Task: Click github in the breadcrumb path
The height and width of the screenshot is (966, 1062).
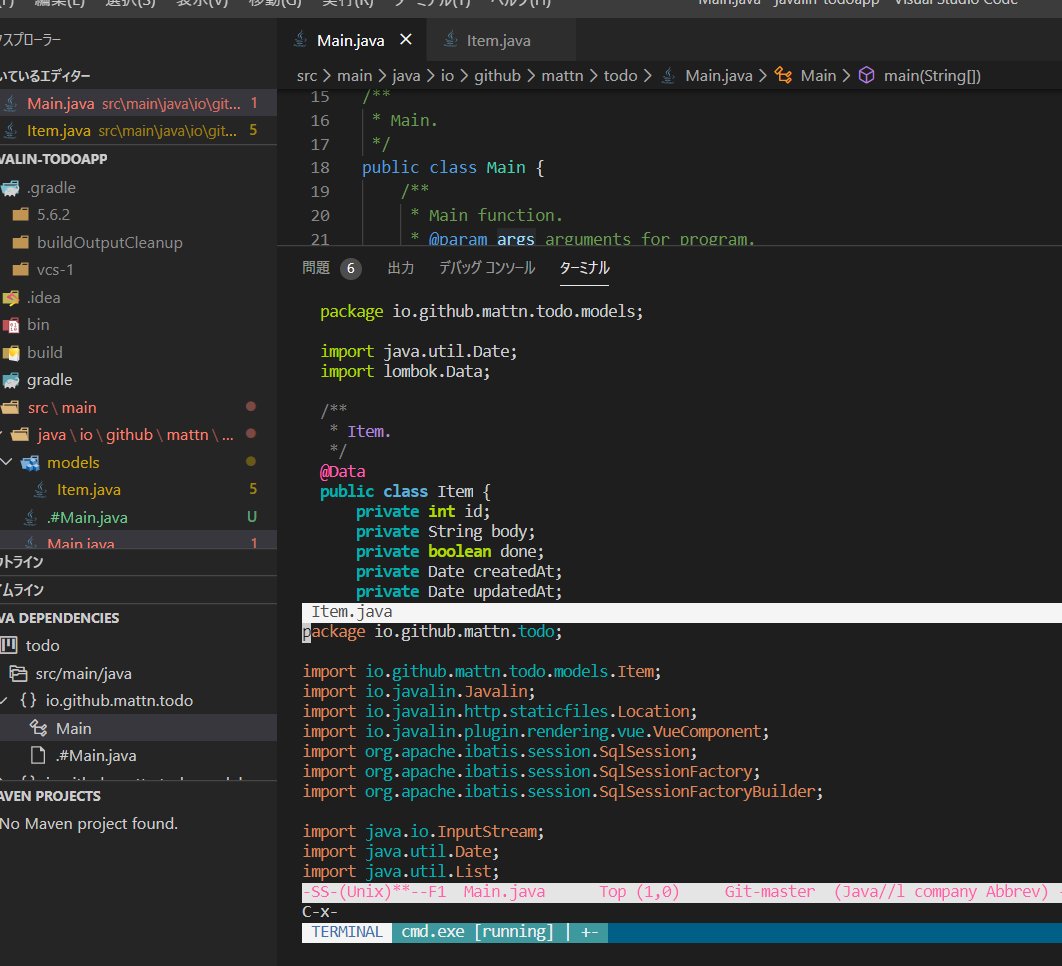Action: click(x=497, y=75)
